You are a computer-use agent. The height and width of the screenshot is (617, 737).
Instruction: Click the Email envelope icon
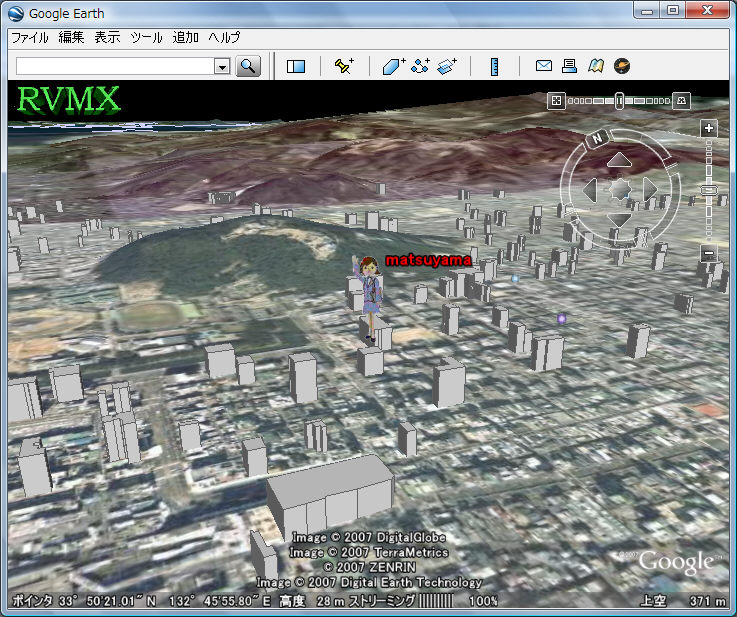pos(543,66)
